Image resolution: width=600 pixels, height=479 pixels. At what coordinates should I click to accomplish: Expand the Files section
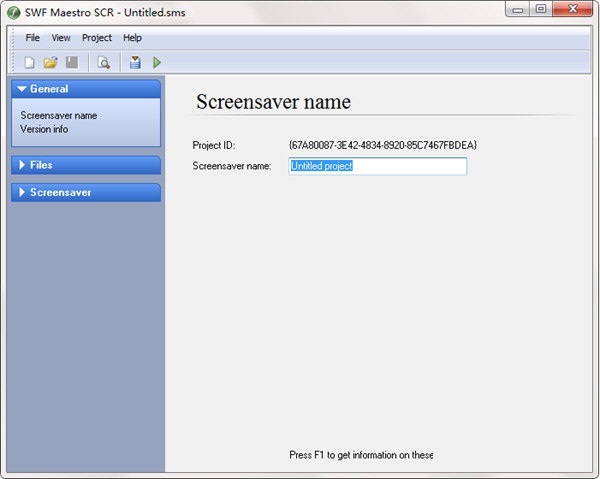point(86,165)
